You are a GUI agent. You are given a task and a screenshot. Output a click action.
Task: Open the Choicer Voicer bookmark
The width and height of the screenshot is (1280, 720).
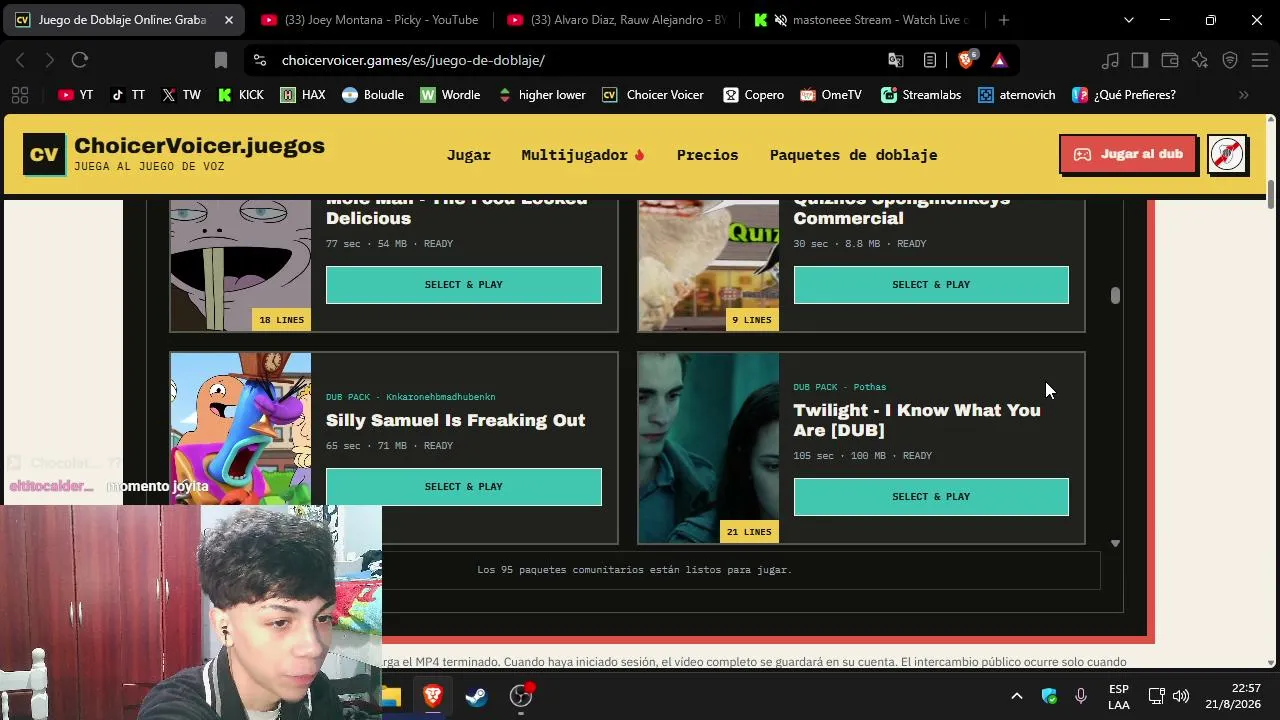click(x=653, y=95)
